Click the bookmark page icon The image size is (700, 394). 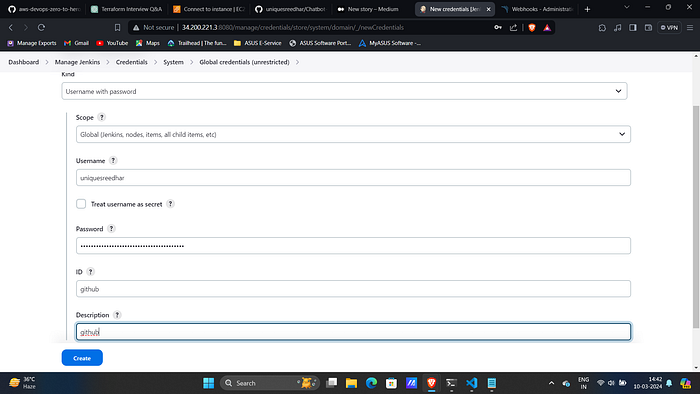pos(117,28)
